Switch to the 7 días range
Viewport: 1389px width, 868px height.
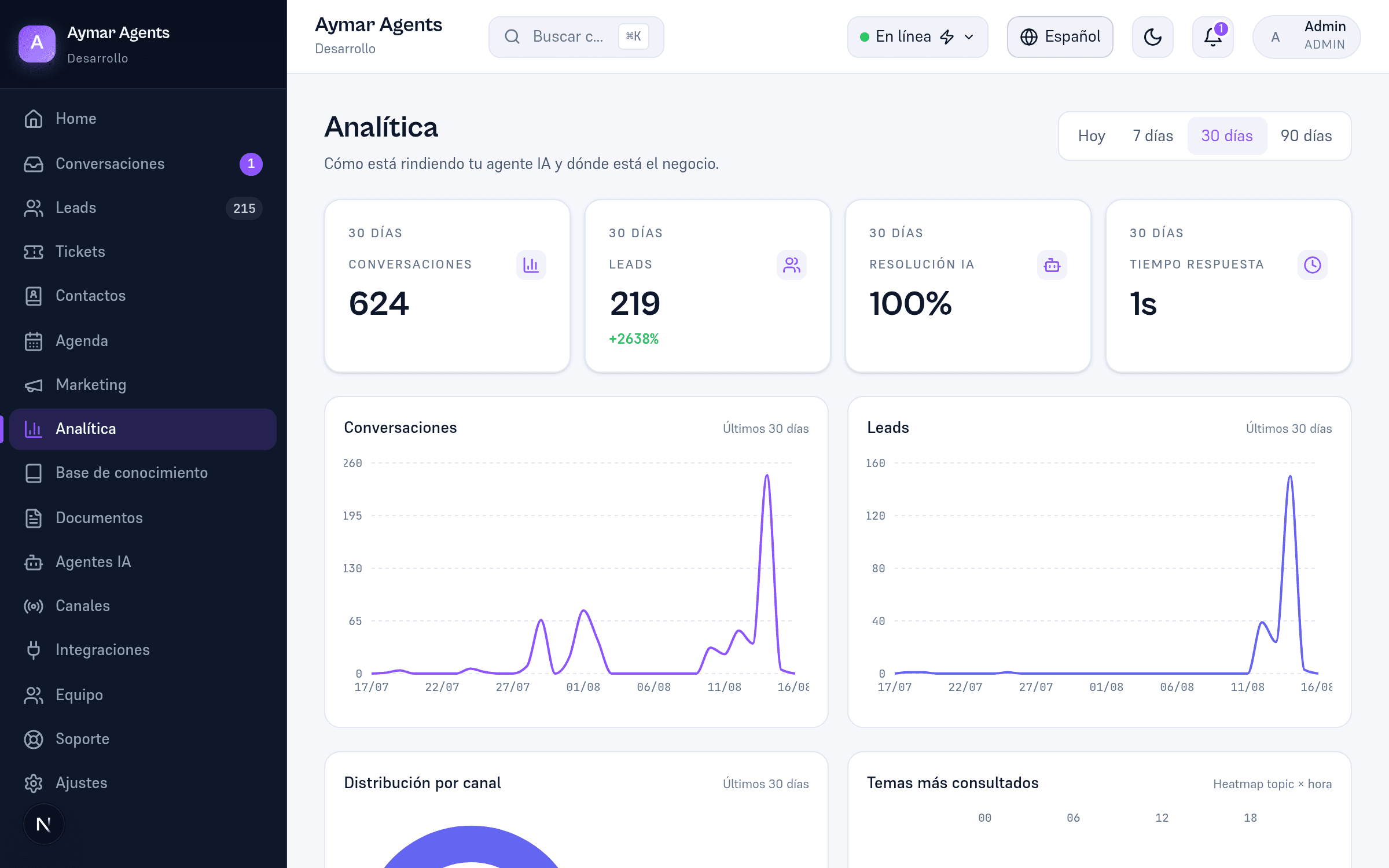[1153, 136]
